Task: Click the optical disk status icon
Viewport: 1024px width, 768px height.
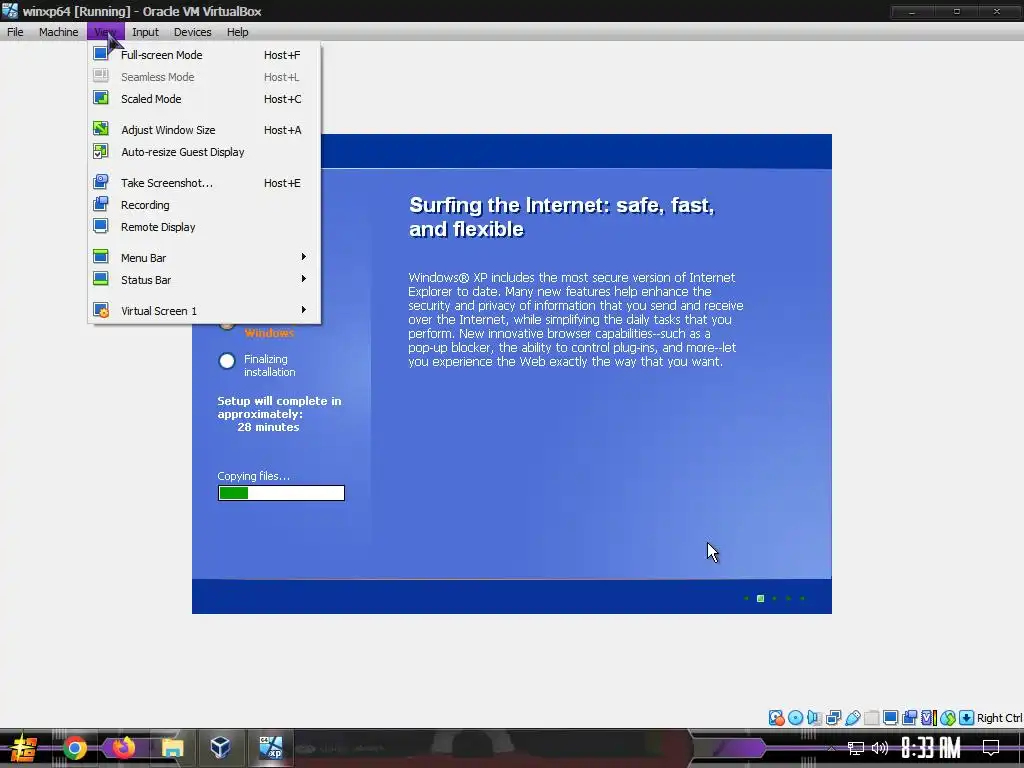Action: coord(795,718)
